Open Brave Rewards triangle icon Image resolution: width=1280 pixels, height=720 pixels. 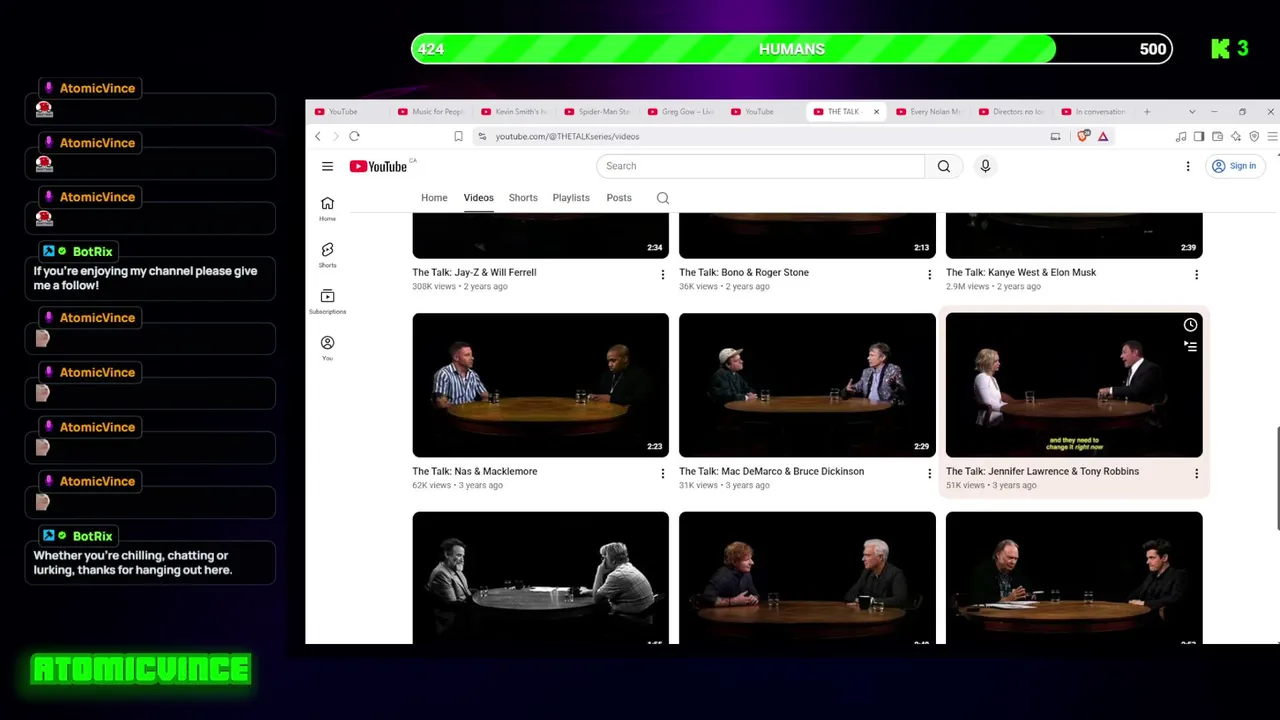pyautogui.click(x=1103, y=136)
